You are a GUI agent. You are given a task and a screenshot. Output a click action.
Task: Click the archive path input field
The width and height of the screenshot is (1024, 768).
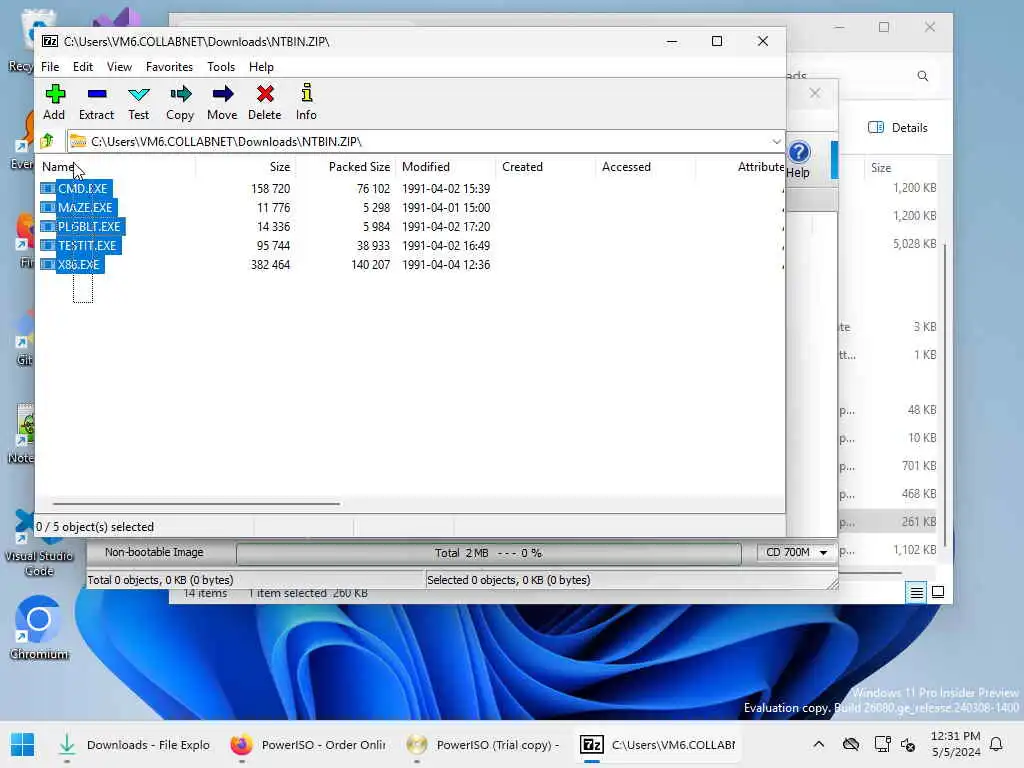[x=418, y=141]
